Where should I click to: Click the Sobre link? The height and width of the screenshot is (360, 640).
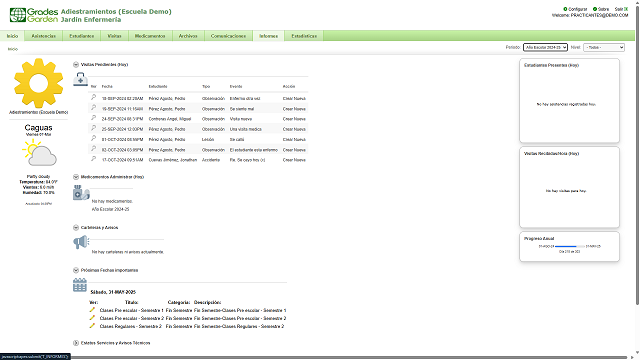point(603,9)
